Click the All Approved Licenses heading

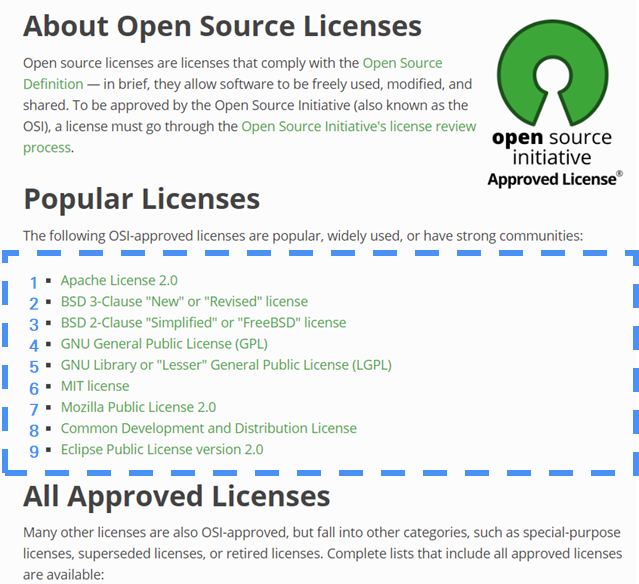tap(176, 496)
